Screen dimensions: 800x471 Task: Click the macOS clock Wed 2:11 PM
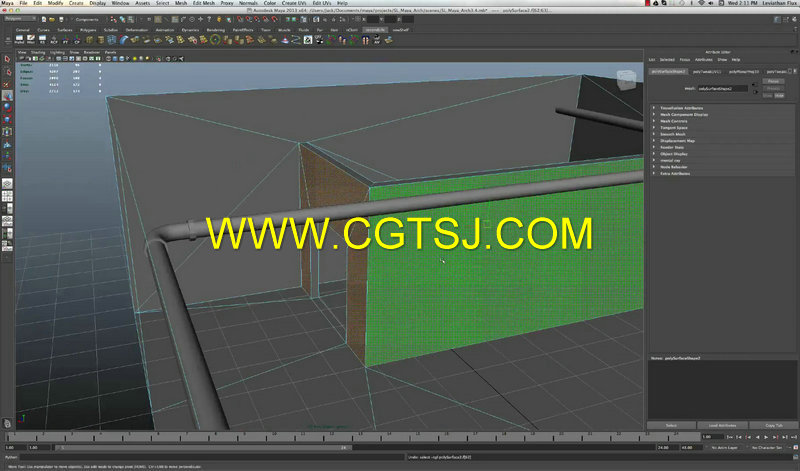pos(742,3)
